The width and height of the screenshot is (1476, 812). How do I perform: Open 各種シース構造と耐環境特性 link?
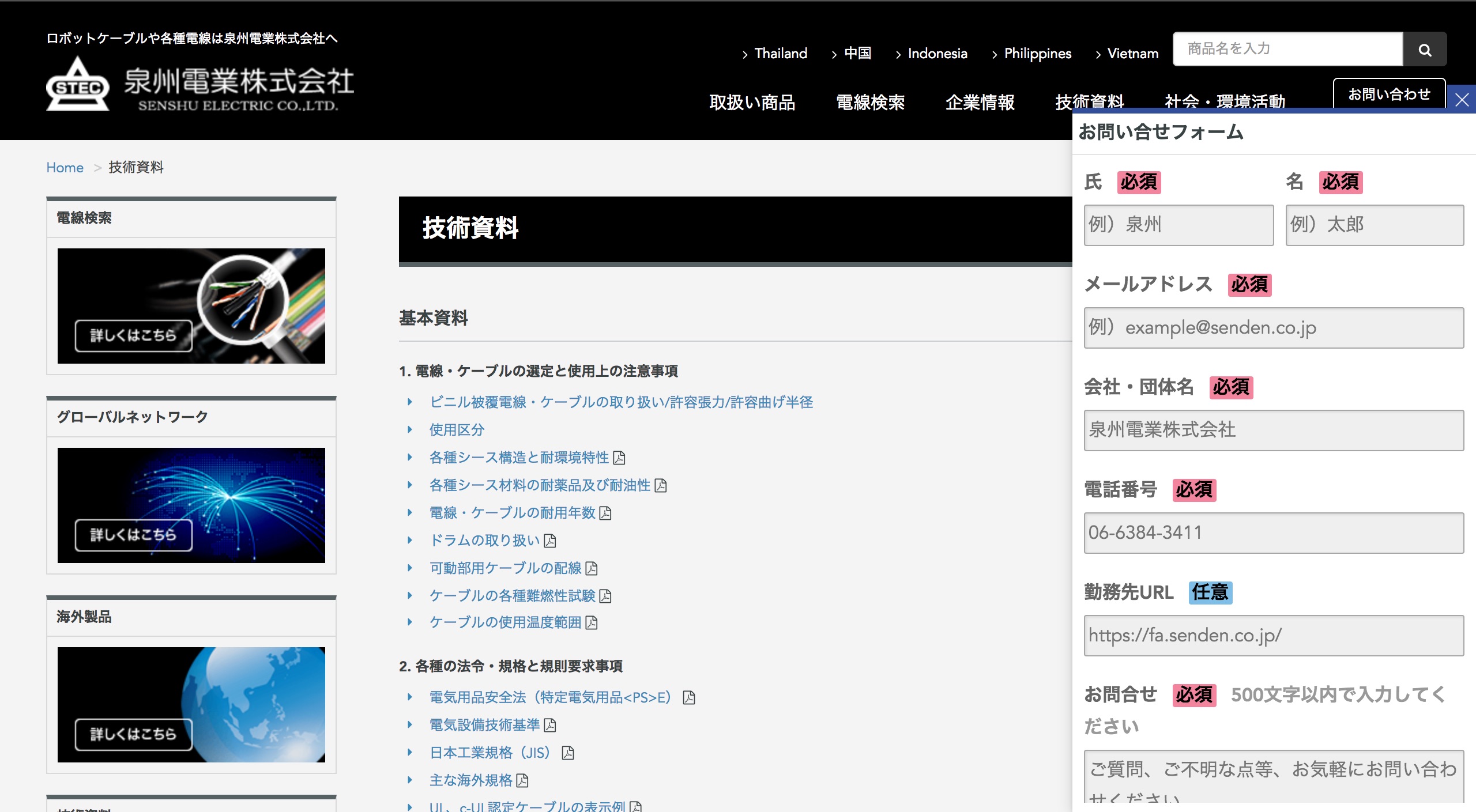pyautogui.click(x=519, y=457)
